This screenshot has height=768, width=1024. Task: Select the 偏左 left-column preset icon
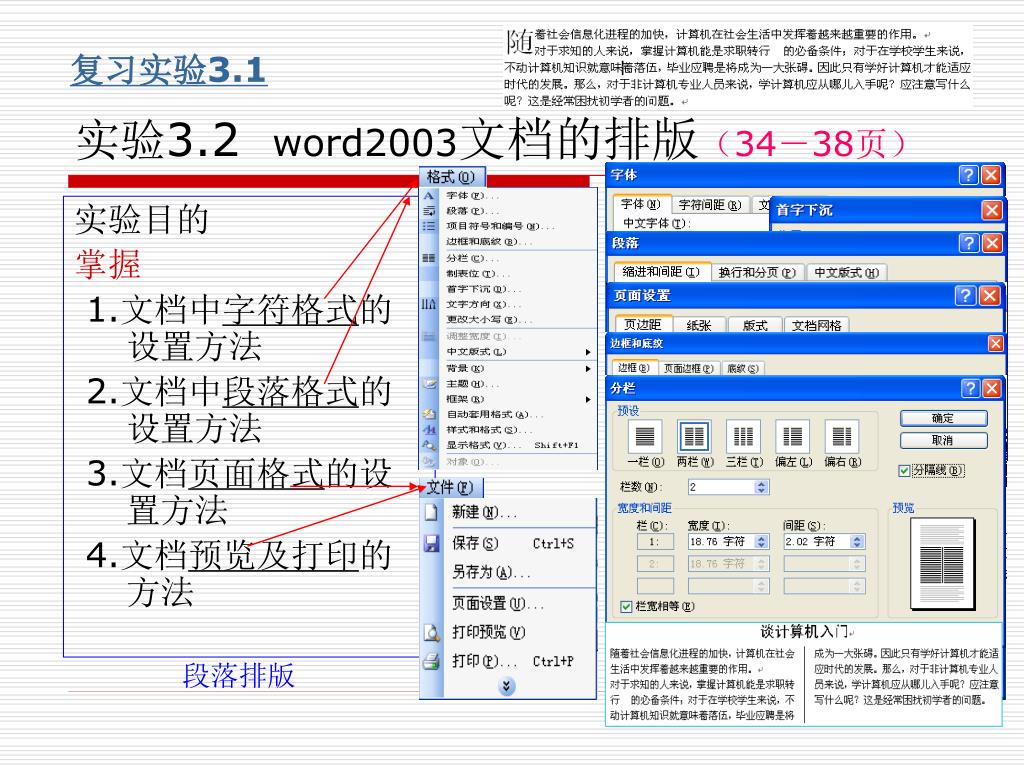[793, 436]
